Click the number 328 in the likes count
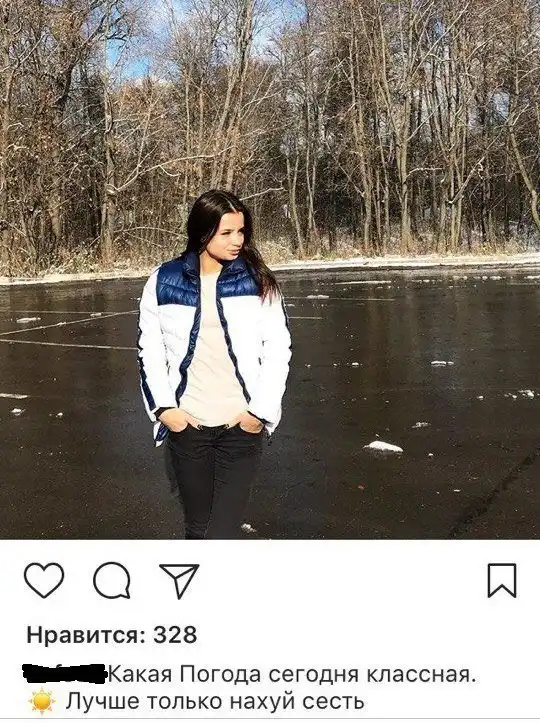 point(175,634)
